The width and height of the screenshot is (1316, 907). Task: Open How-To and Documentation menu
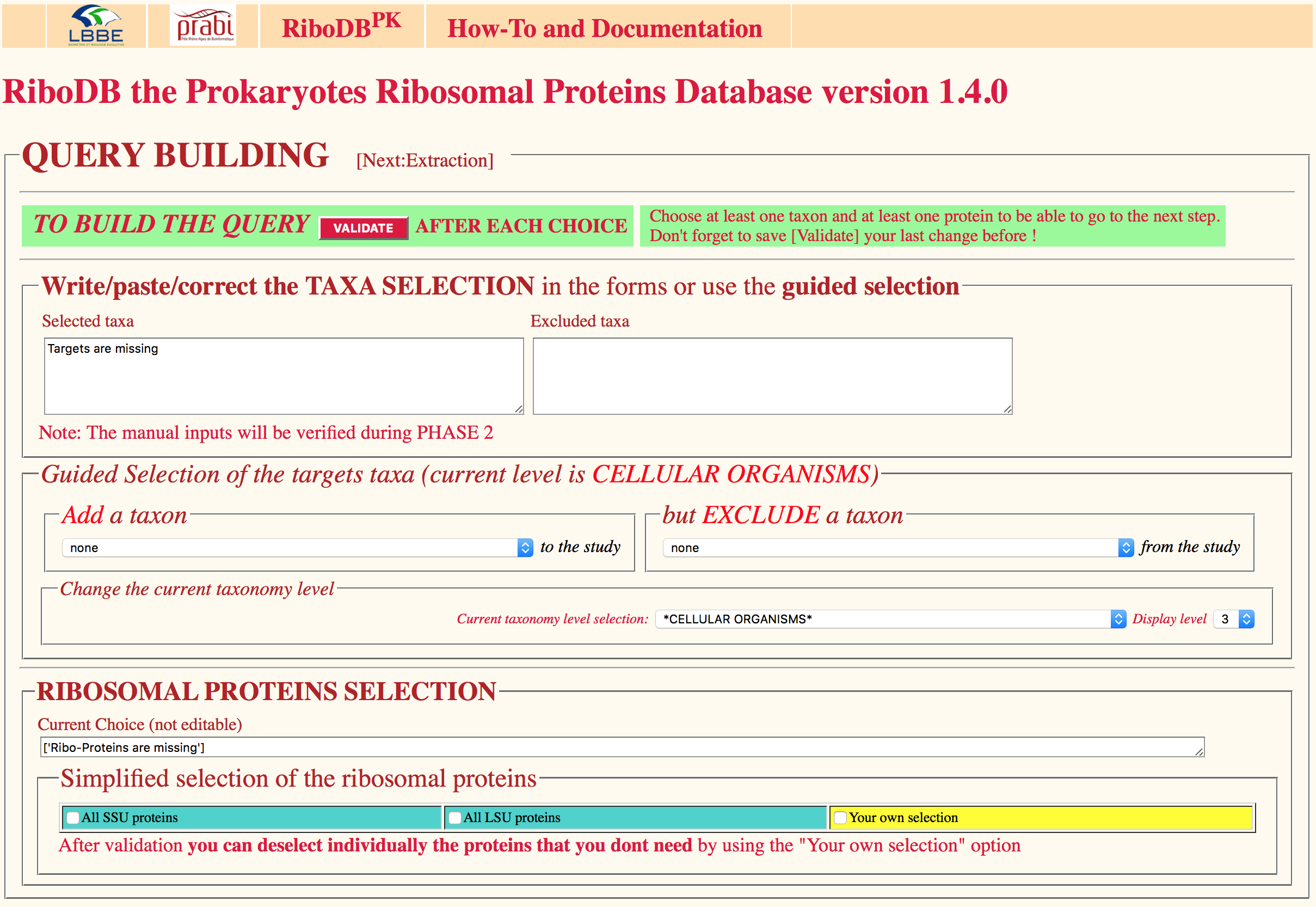click(604, 28)
